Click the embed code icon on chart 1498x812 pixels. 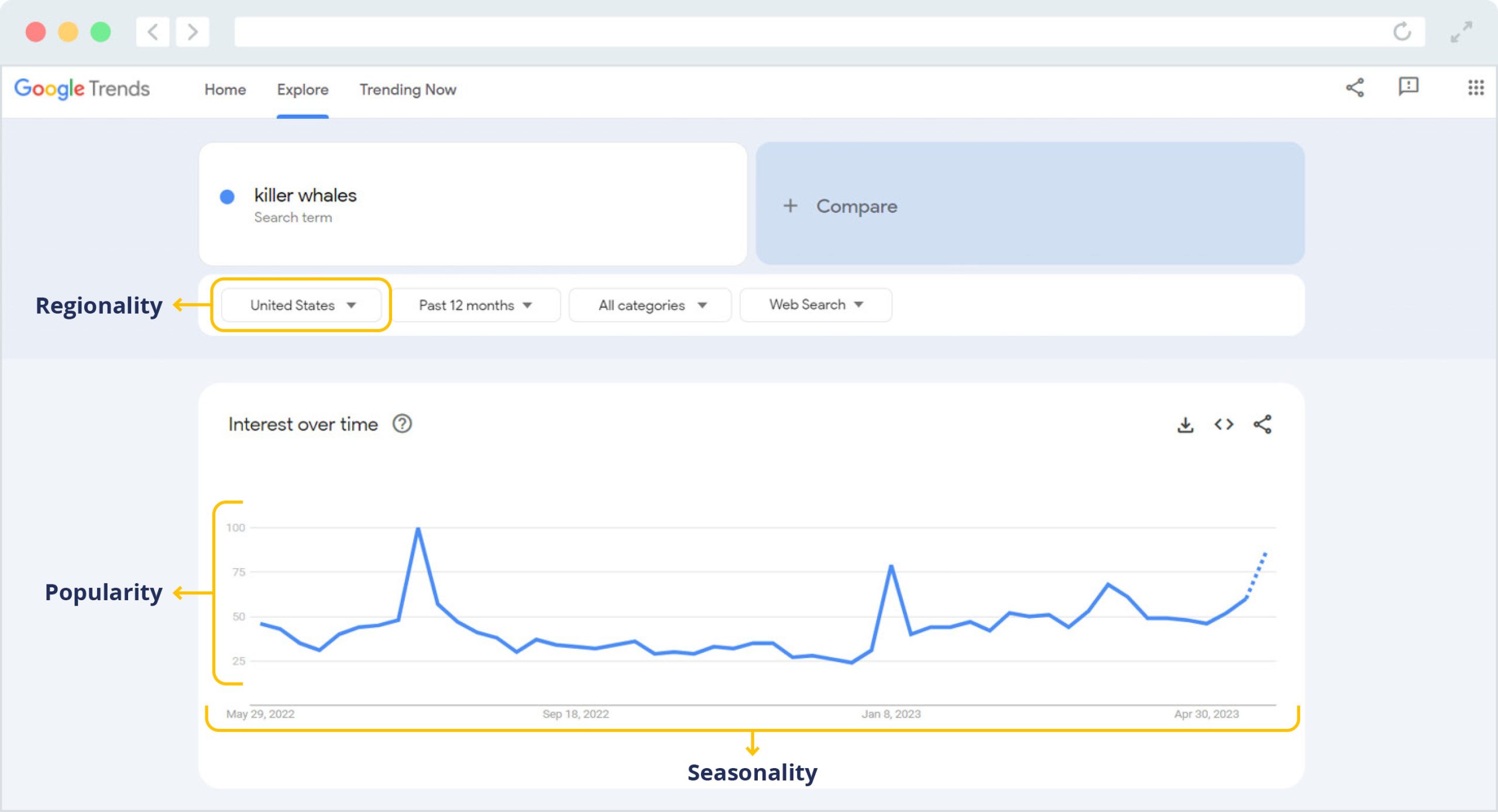coord(1224,424)
